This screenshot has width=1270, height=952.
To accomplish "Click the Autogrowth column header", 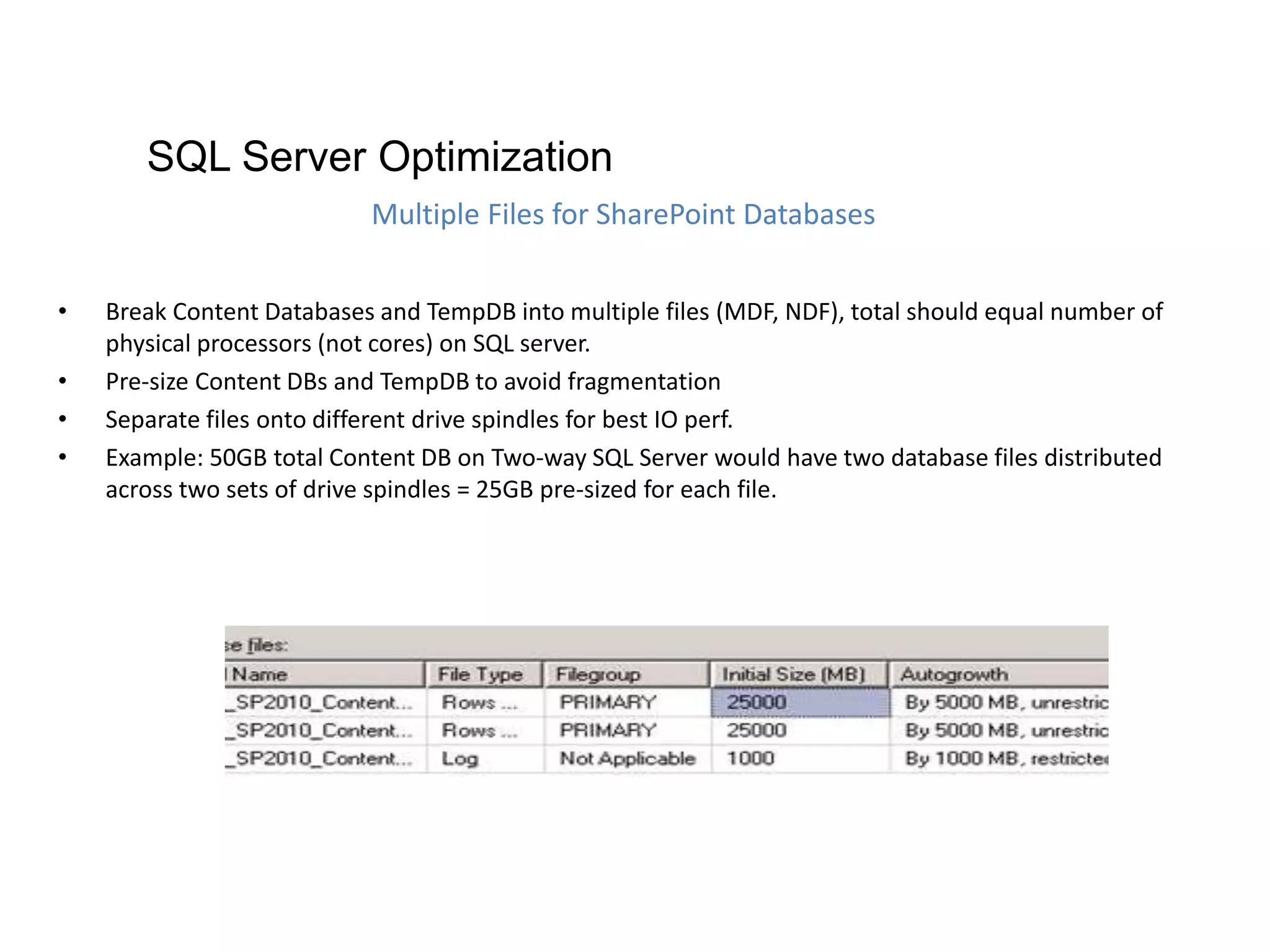I will (999, 674).
